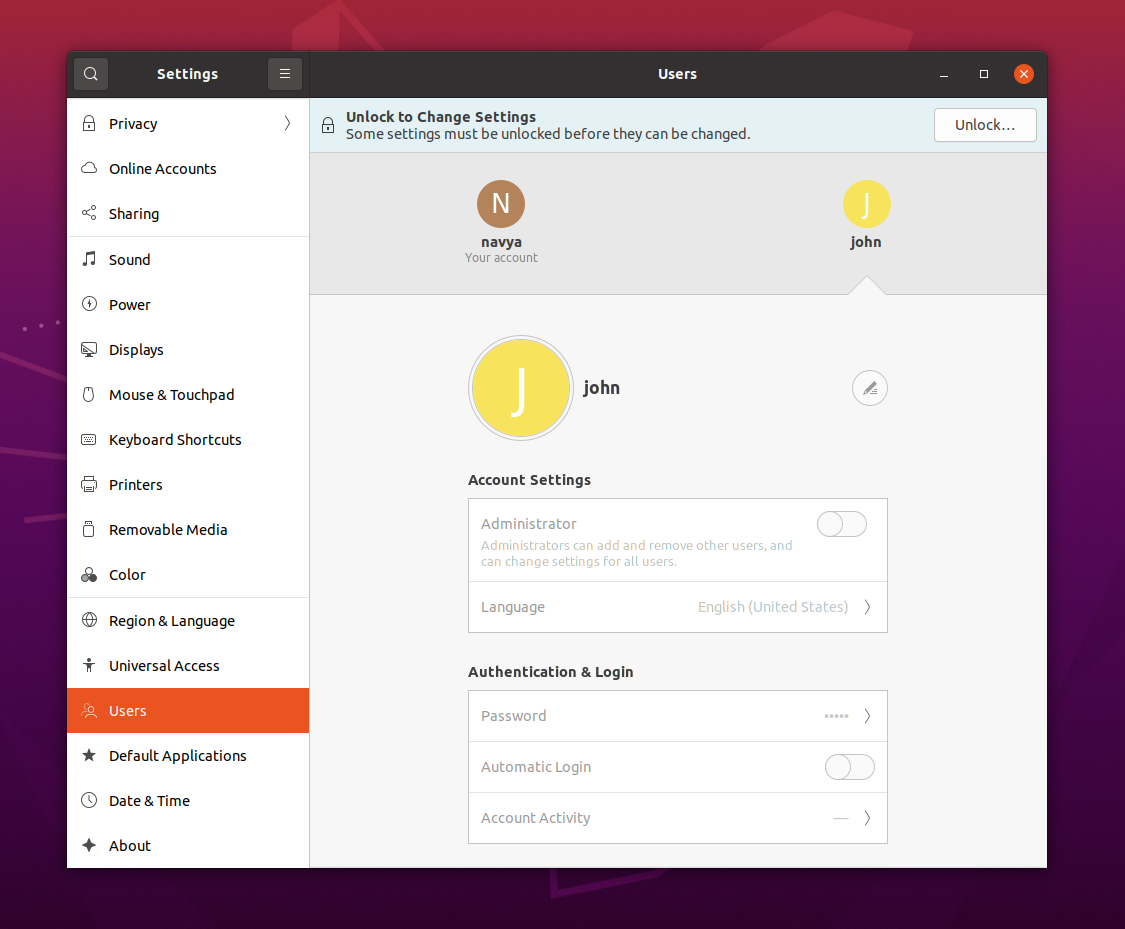Image resolution: width=1125 pixels, height=929 pixels.
Task: Click English (United States) language value
Action: click(773, 607)
